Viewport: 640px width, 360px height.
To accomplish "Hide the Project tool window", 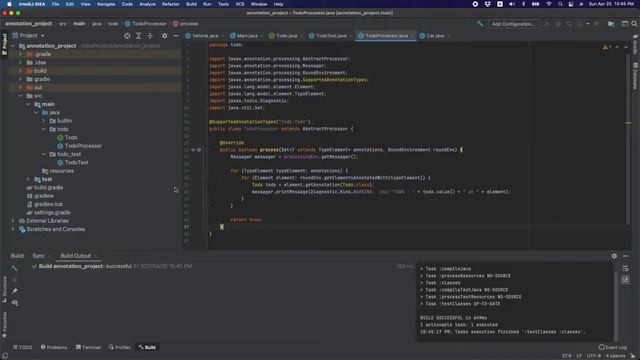I will 176,36.
